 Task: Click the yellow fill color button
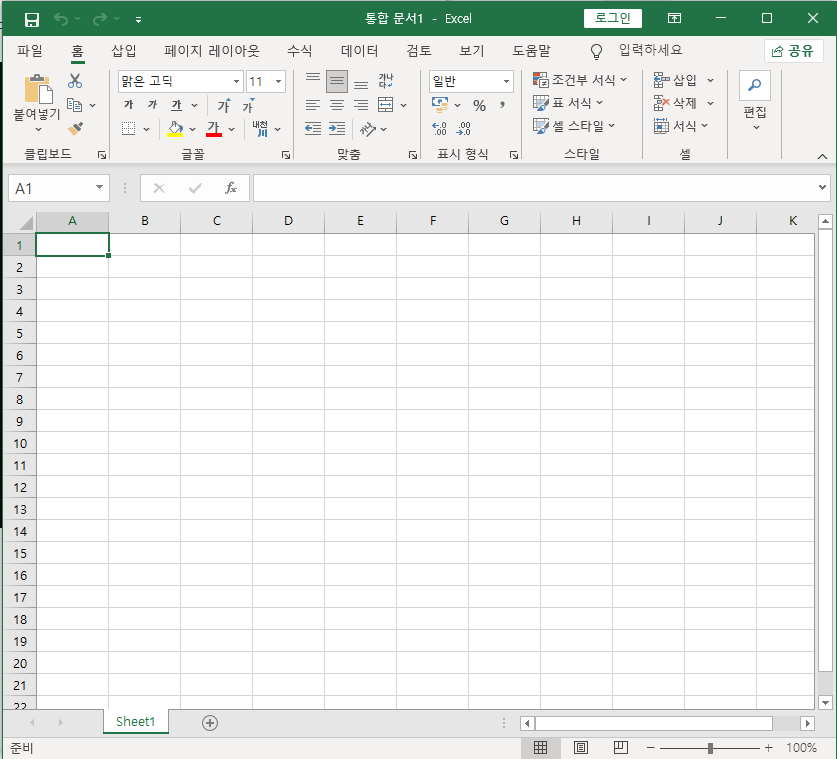point(175,129)
